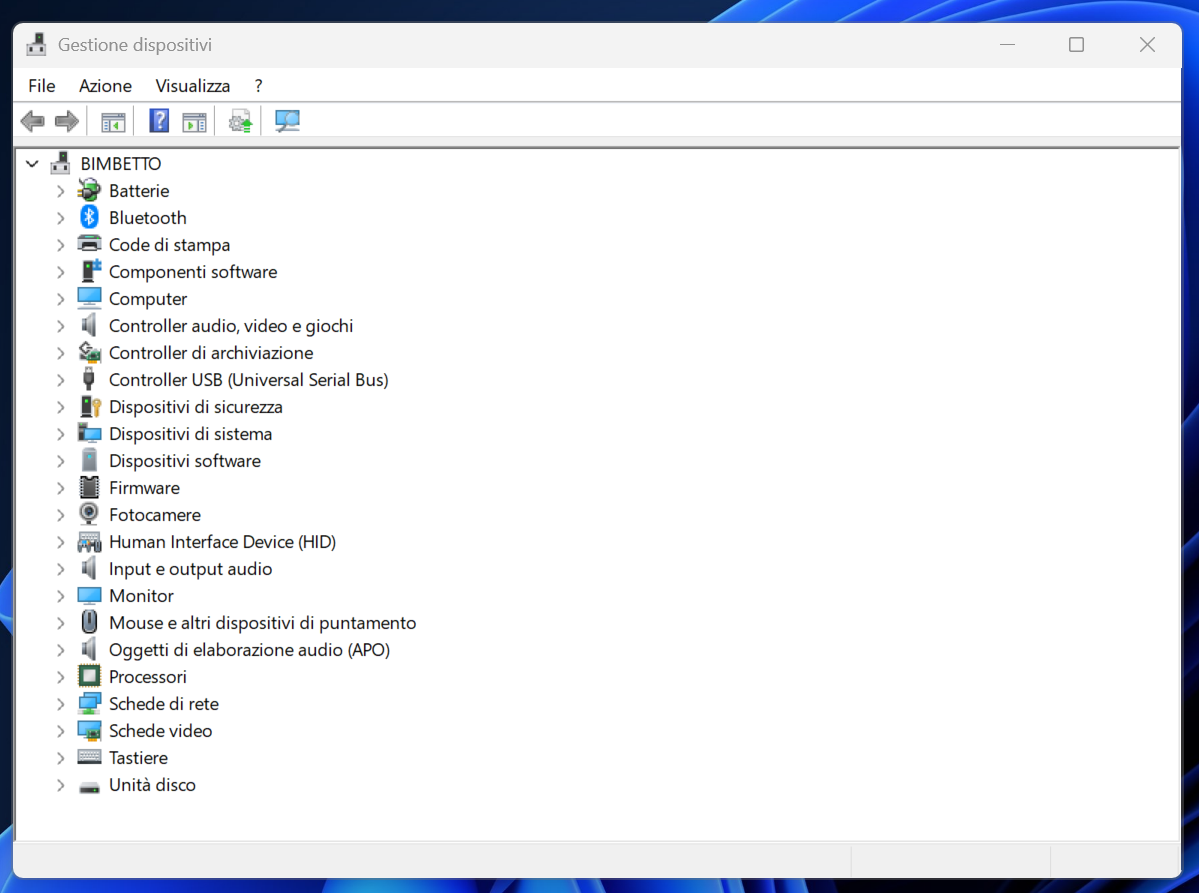Click the Firmware chip icon

pyautogui.click(x=89, y=487)
